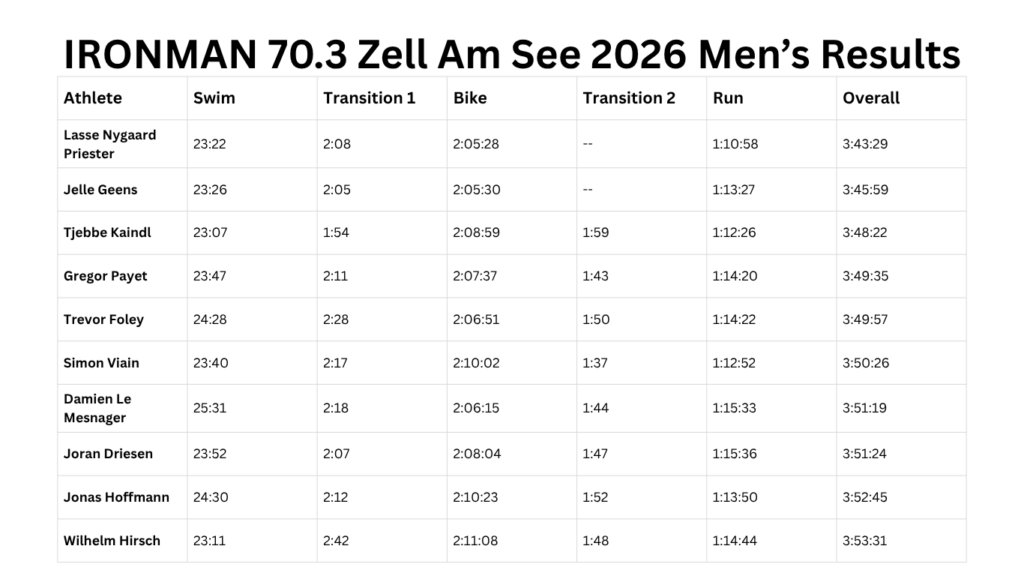The height and width of the screenshot is (576, 1024).
Task: Select the Bike column header
Action: click(x=470, y=98)
